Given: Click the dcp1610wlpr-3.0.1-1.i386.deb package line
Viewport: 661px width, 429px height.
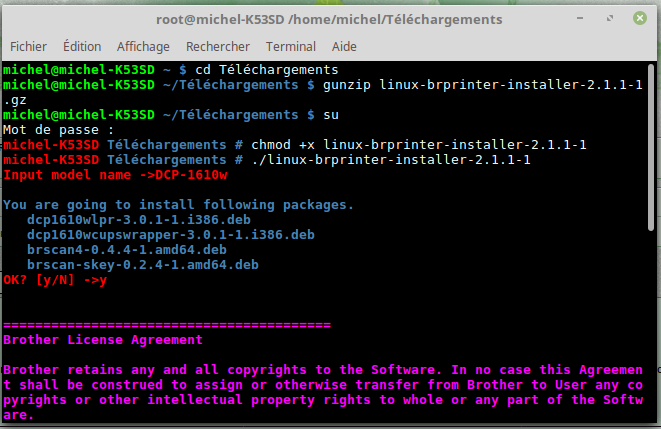Looking at the screenshot, I should 139,220.
